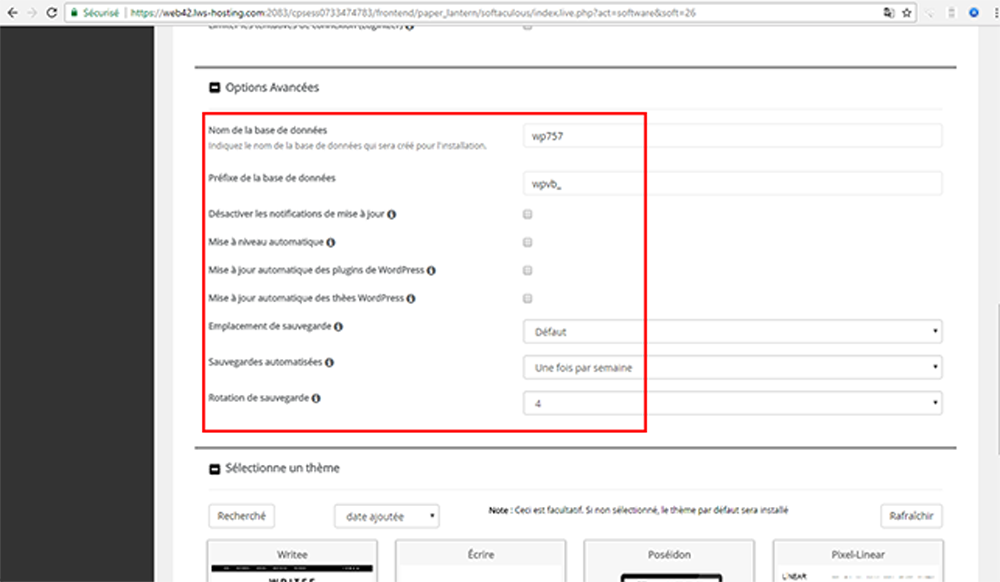Click the Nom de la base de données label
The height and width of the screenshot is (582, 1000).
pos(267,130)
